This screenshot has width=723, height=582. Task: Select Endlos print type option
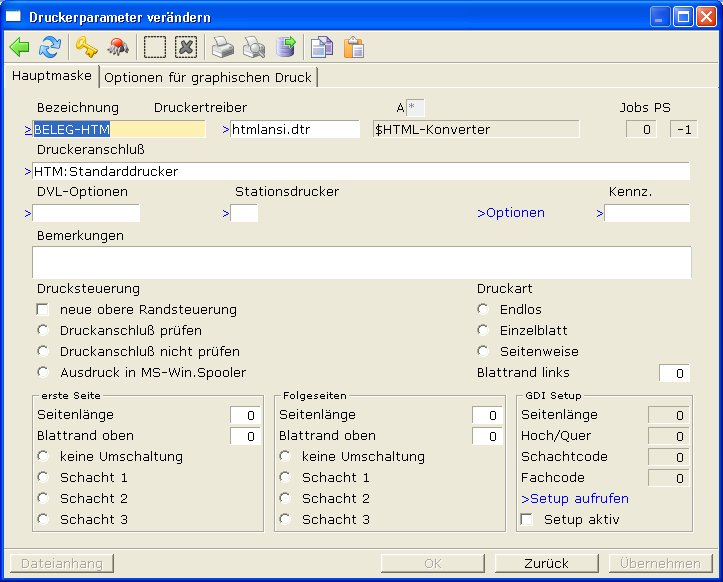[x=483, y=310]
